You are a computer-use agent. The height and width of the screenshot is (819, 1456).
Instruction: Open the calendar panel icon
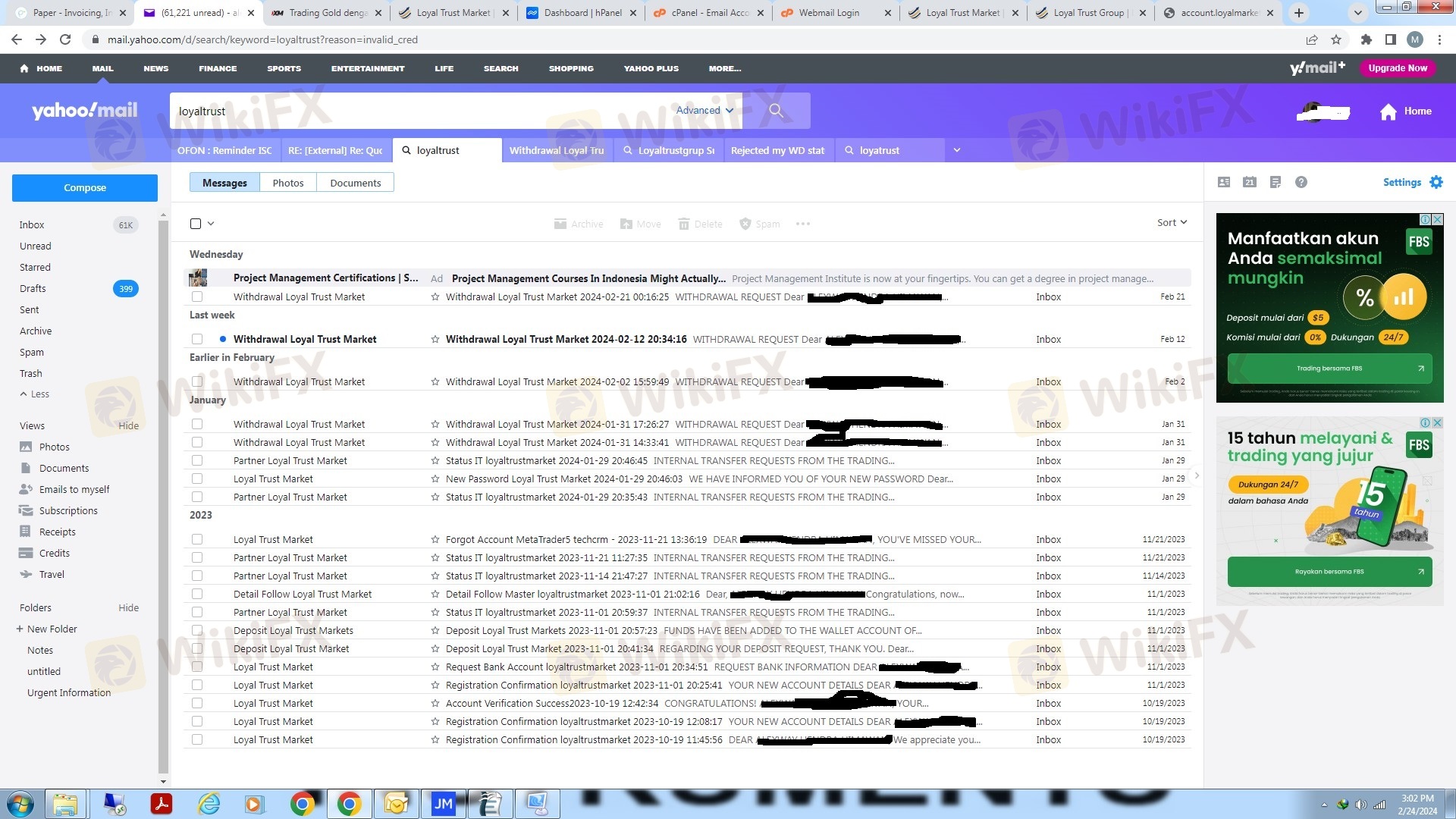(x=1249, y=182)
